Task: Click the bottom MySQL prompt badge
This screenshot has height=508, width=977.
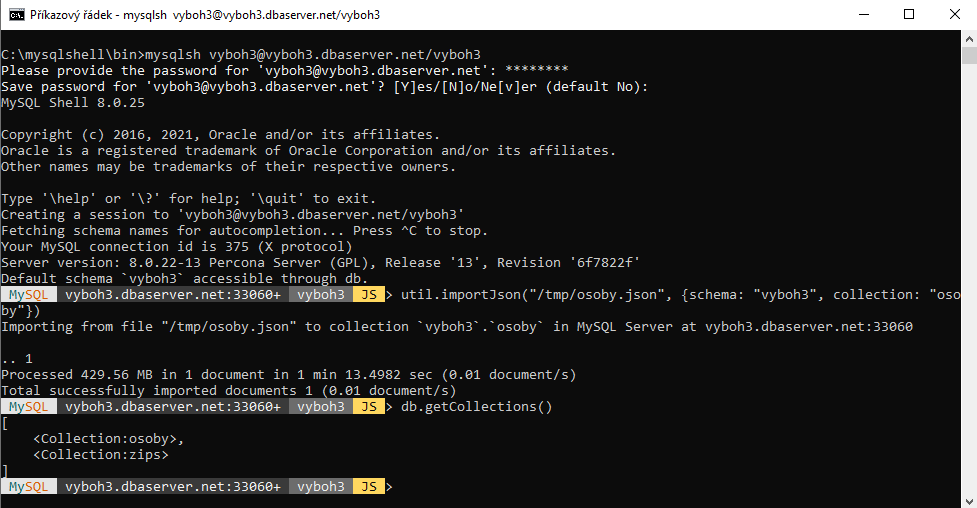Action: click(x=29, y=486)
